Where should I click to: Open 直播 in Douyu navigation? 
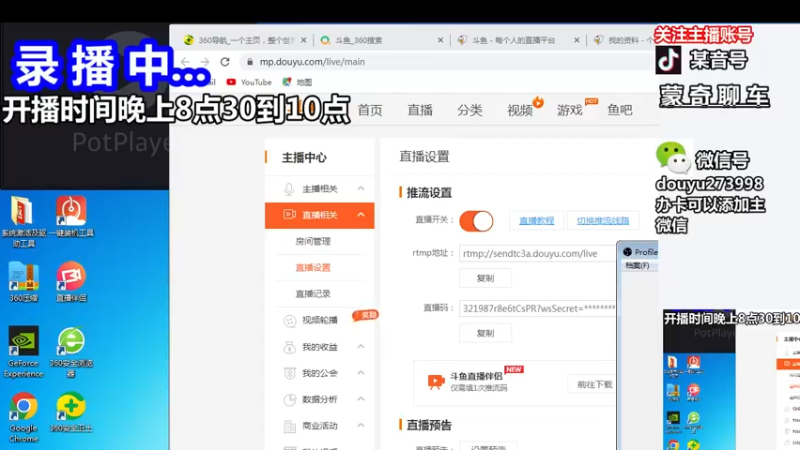coord(420,110)
